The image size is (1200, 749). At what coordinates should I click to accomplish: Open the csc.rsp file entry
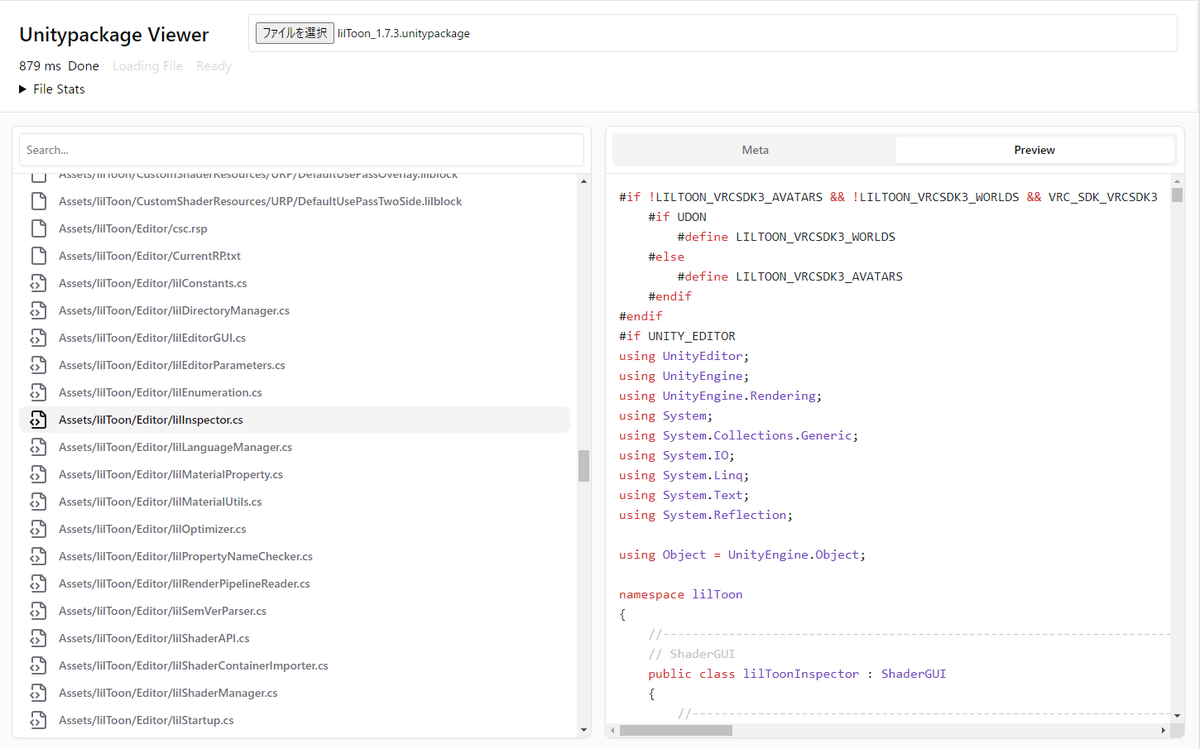[x=294, y=228]
